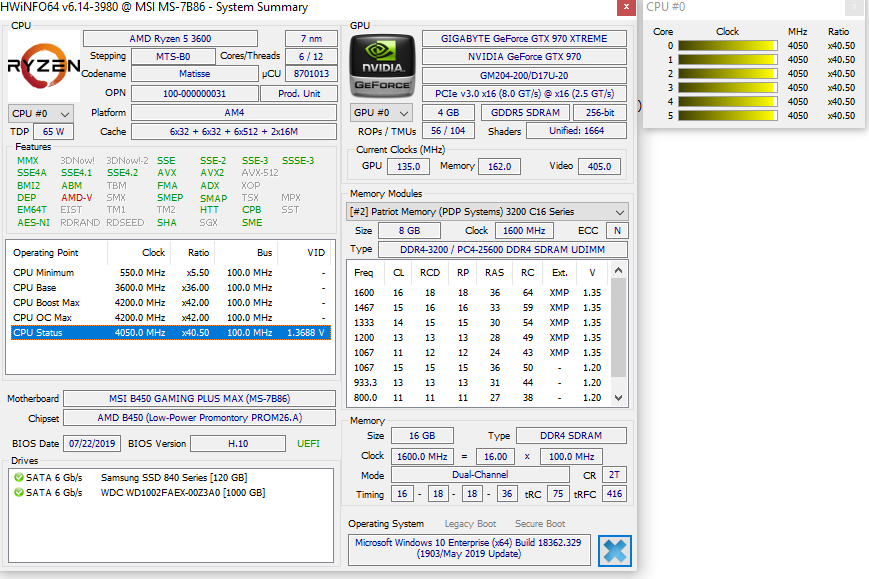Click the Matisse codename field

click(195, 74)
